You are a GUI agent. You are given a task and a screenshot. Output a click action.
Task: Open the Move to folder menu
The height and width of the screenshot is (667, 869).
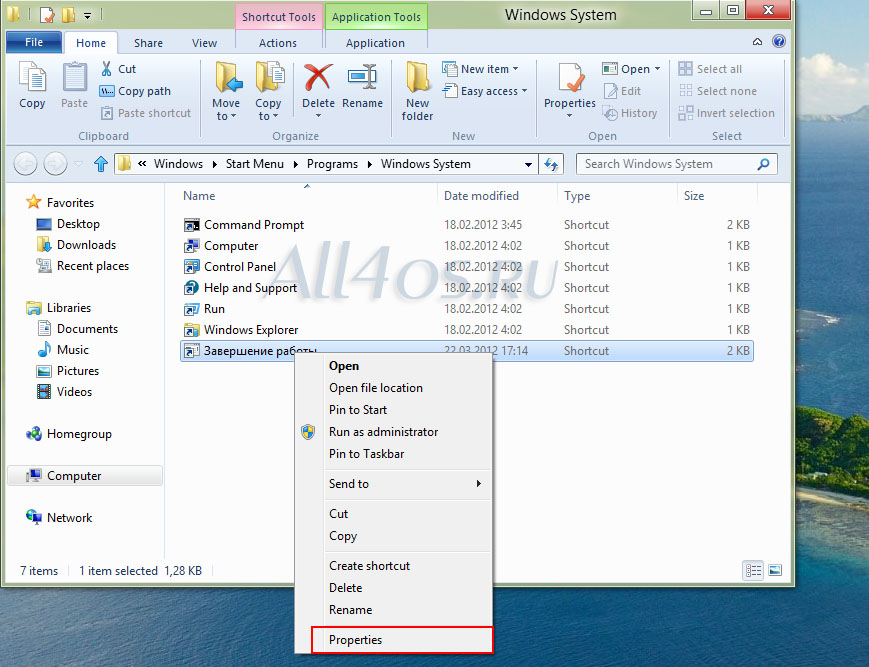[x=226, y=91]
